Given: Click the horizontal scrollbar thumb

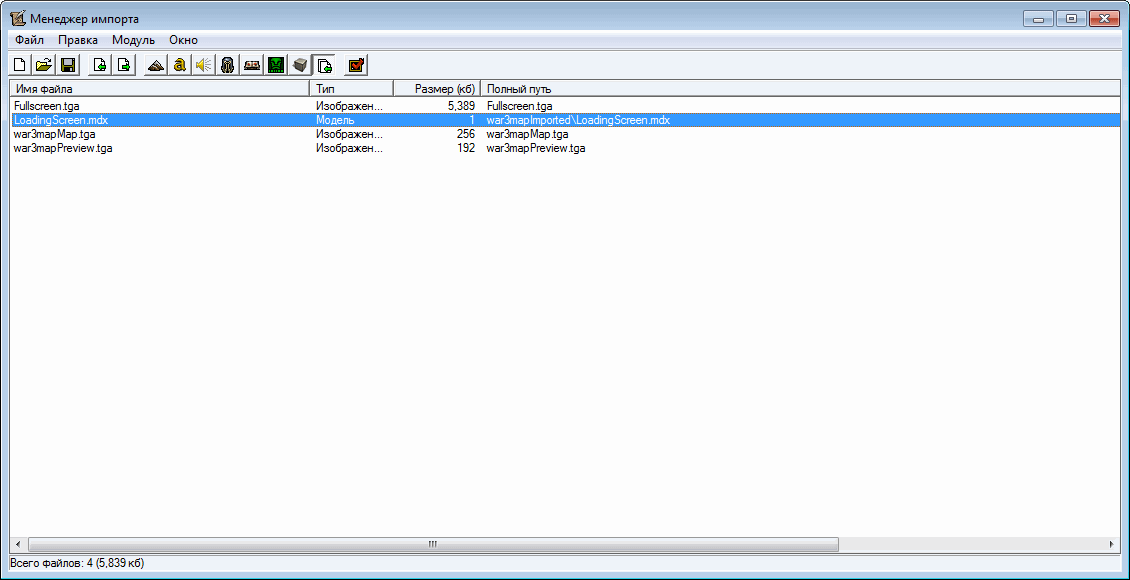Looking at the screenshot, I should 433,544.
